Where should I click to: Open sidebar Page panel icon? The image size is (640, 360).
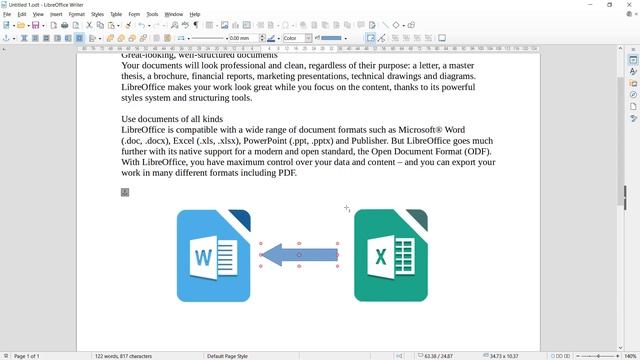point(633,107)
